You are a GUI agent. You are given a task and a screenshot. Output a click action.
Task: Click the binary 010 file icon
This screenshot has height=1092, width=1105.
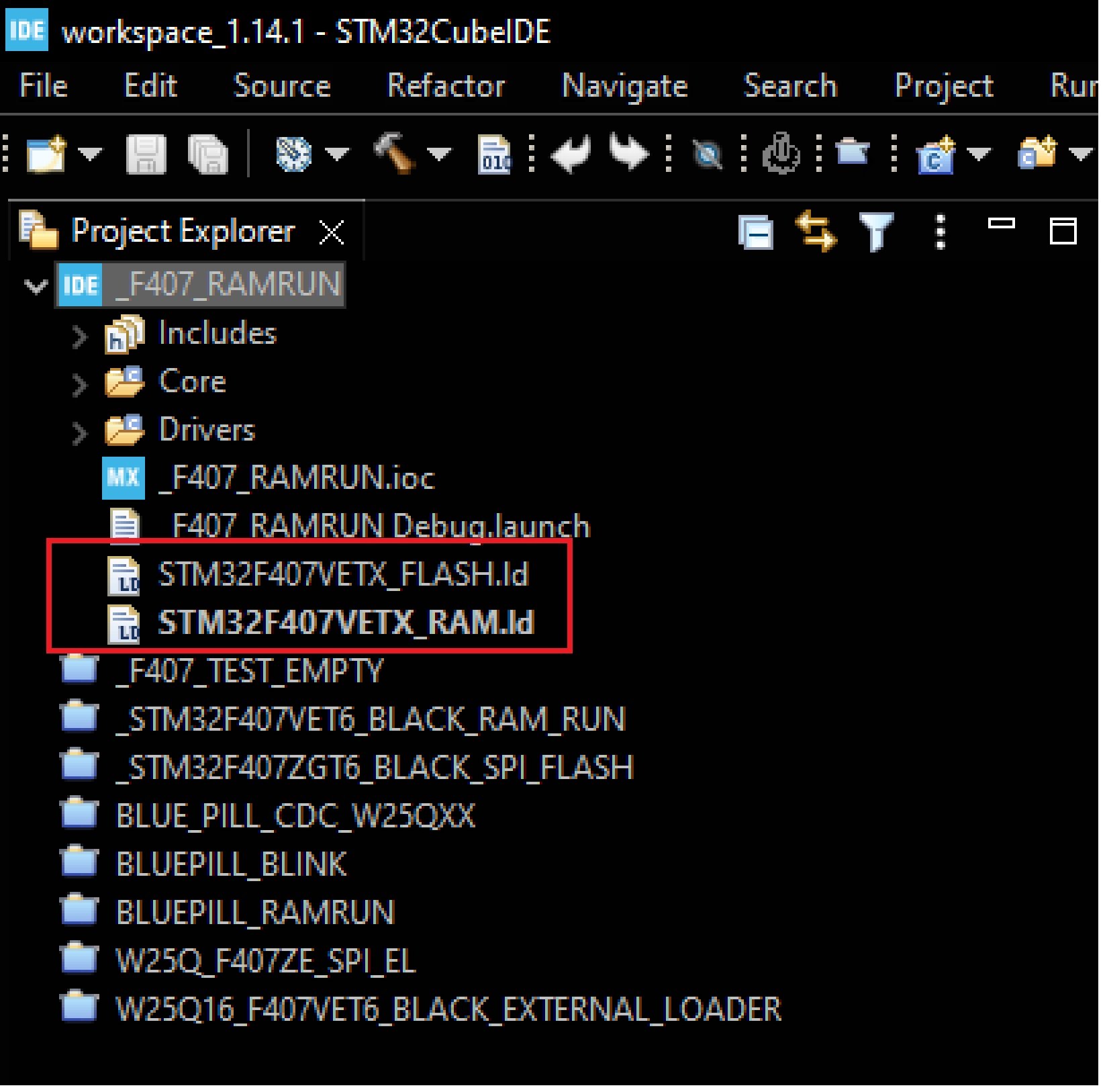[x=495, y=154]
